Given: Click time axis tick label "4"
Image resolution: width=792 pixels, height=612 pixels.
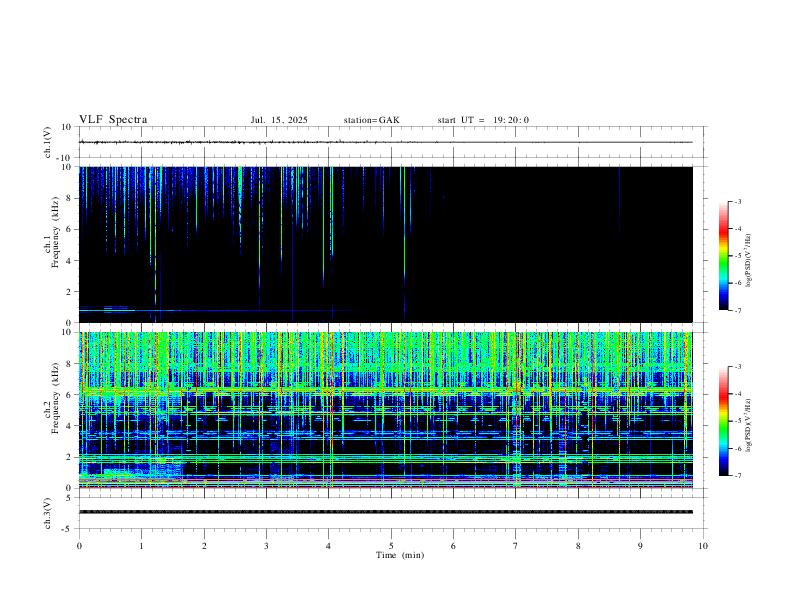Looking at the screenshot, I should pyautogui.click(x=329, y=546).
